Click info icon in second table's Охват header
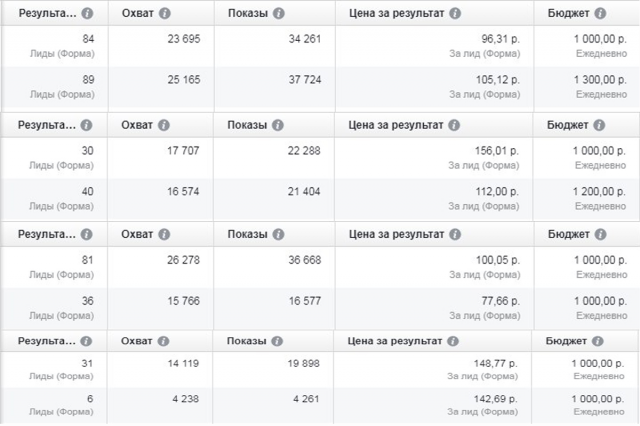 coord(164,125)
